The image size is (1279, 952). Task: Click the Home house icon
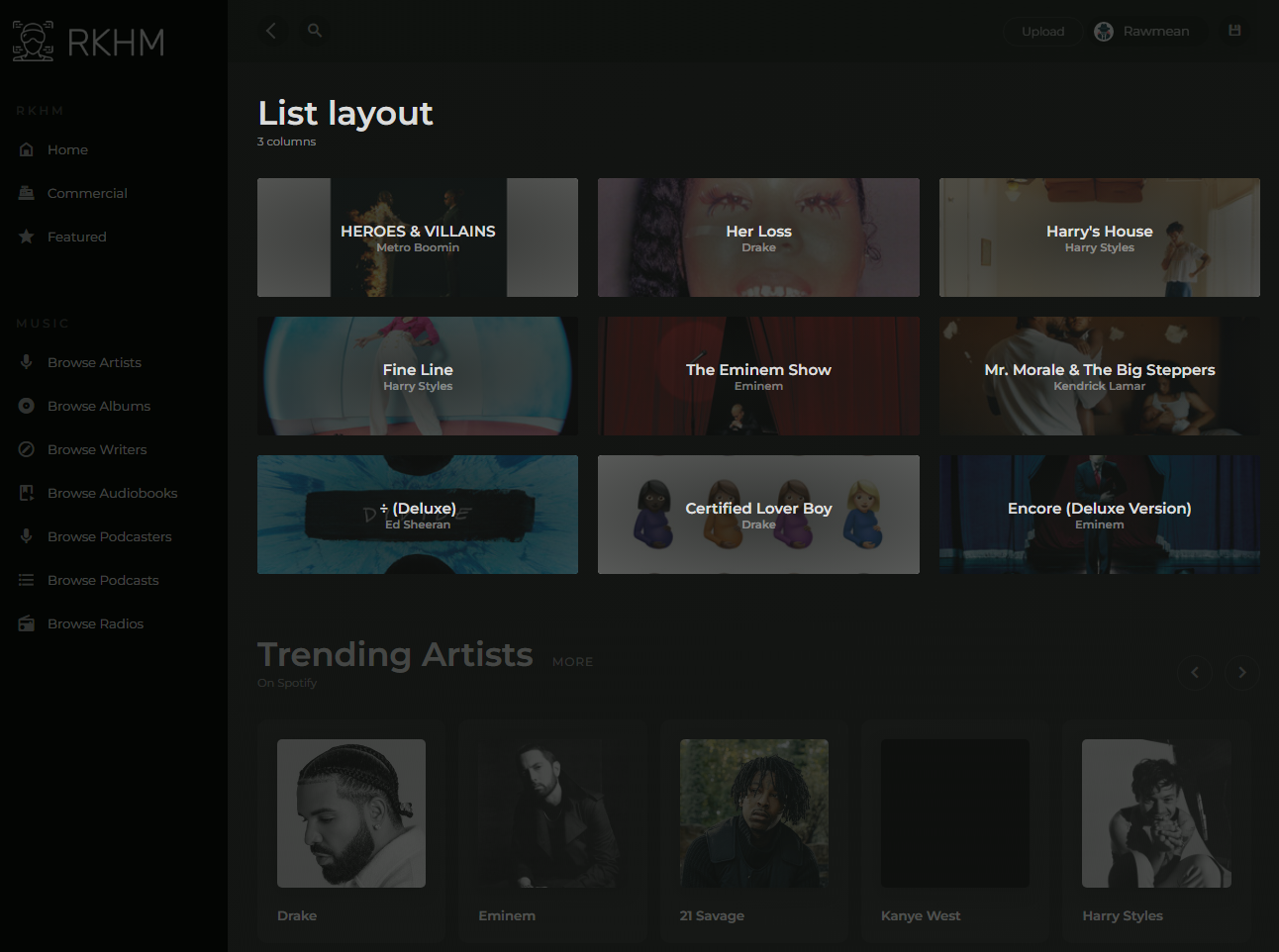(27, 149)
